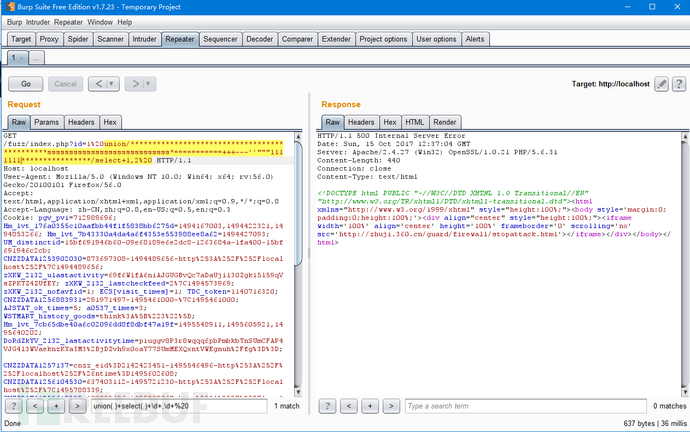Screen dimensions: 690x432
Task: Click the pencil icon to edit target
Action: coord(661,84)
